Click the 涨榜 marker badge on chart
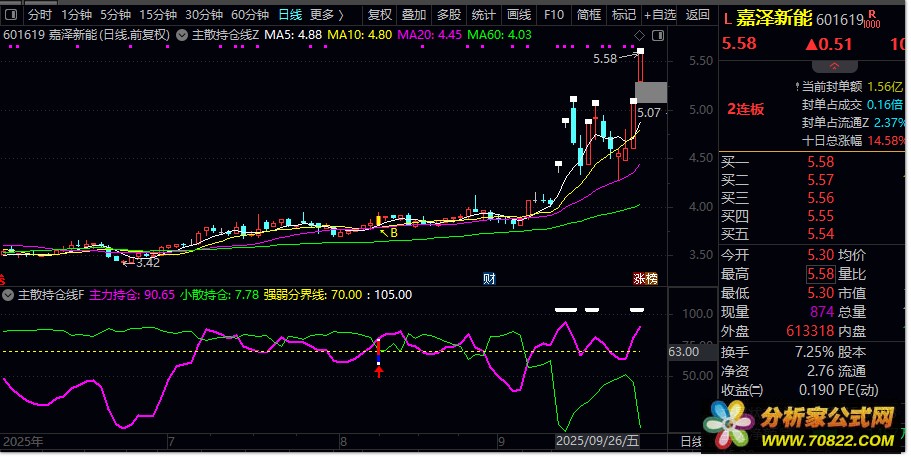 tap(645, 278)
